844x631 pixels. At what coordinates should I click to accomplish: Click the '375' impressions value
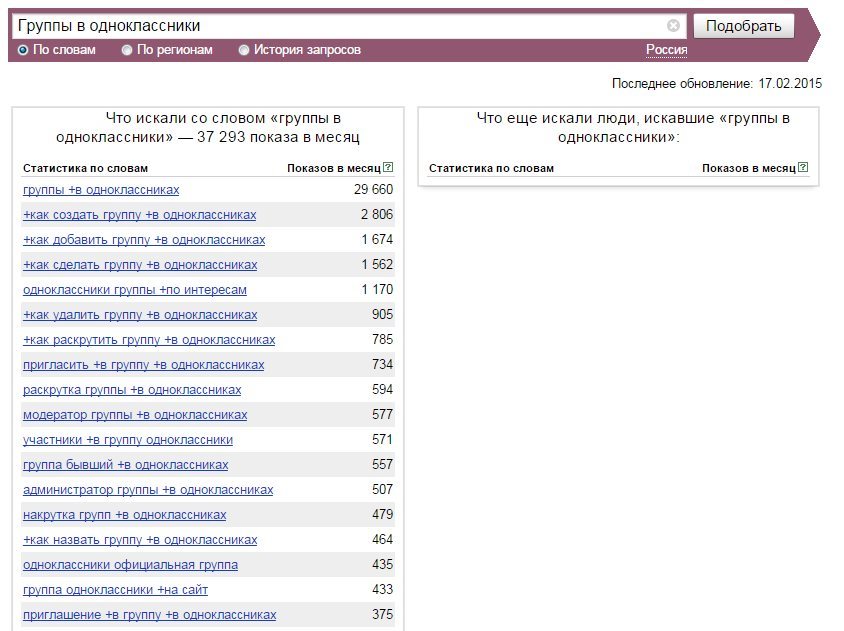click(383, 614)
